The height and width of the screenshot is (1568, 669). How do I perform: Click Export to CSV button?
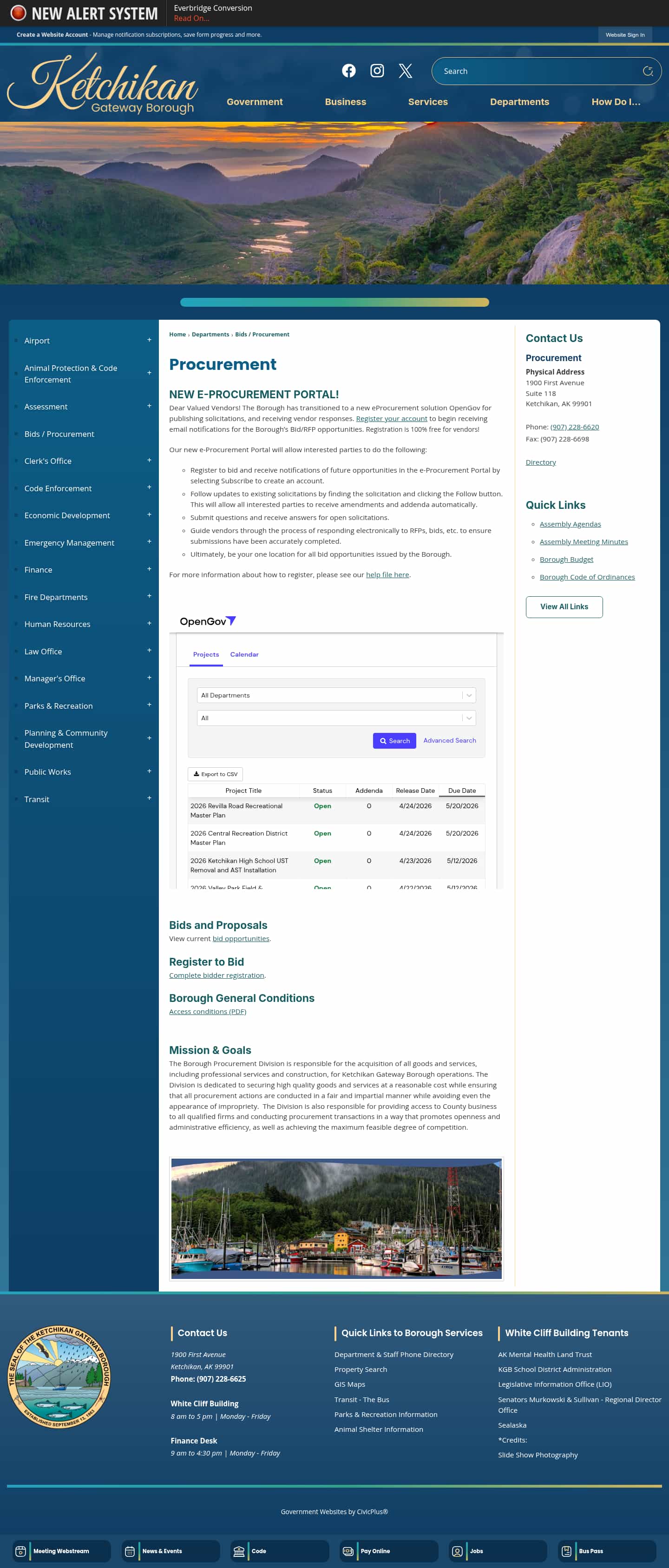pos(215,774)
